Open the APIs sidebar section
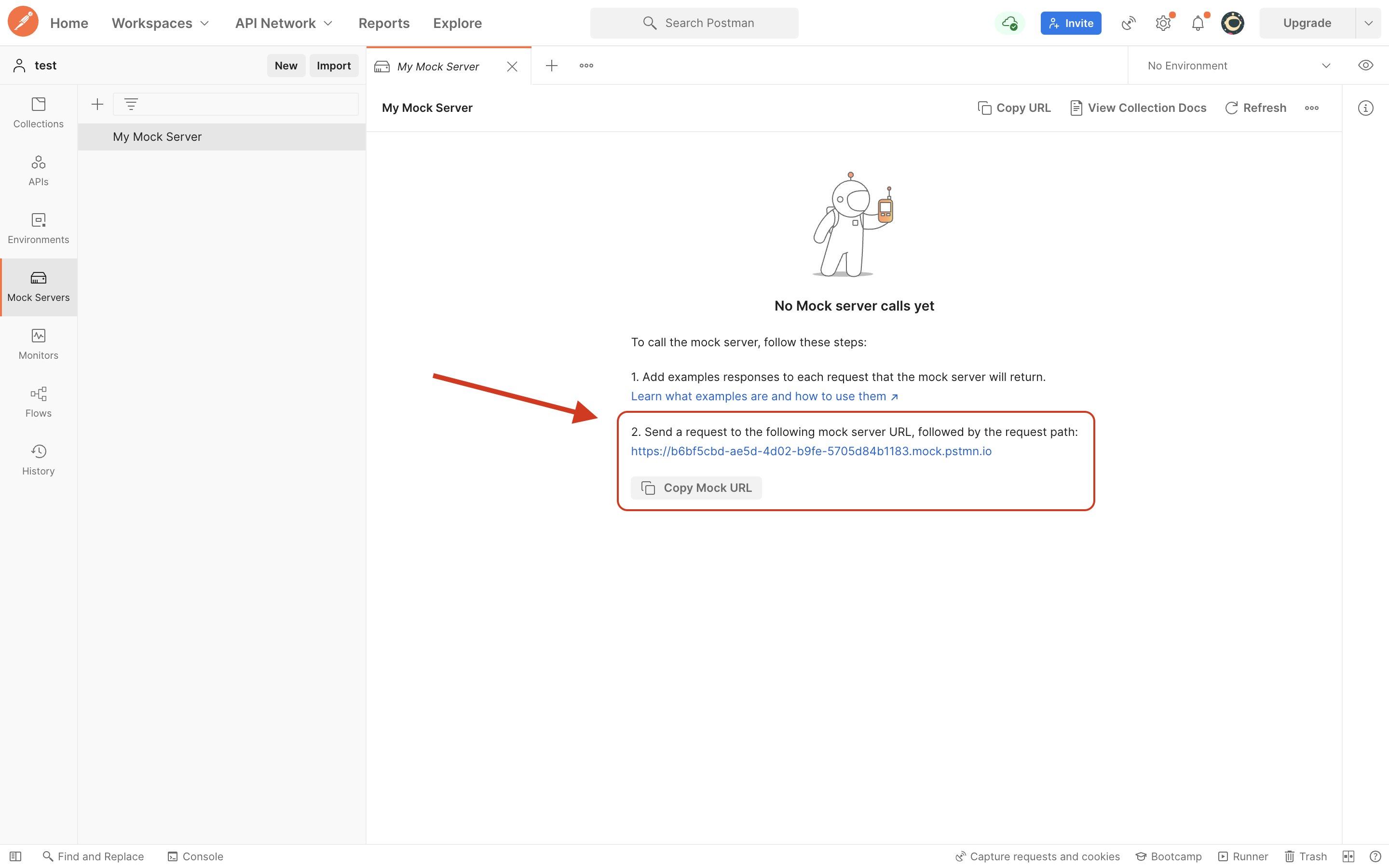The image size is (1389, 868). click(x=38, y=171)
